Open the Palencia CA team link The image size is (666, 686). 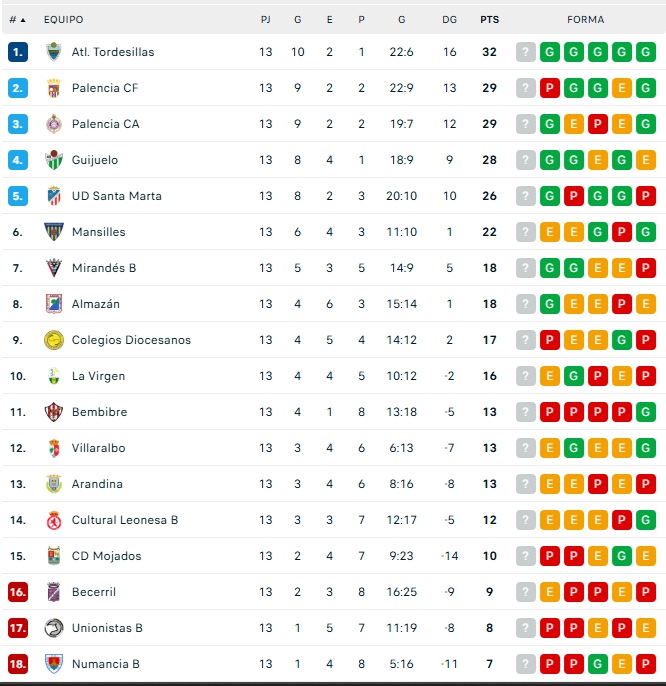105,124
